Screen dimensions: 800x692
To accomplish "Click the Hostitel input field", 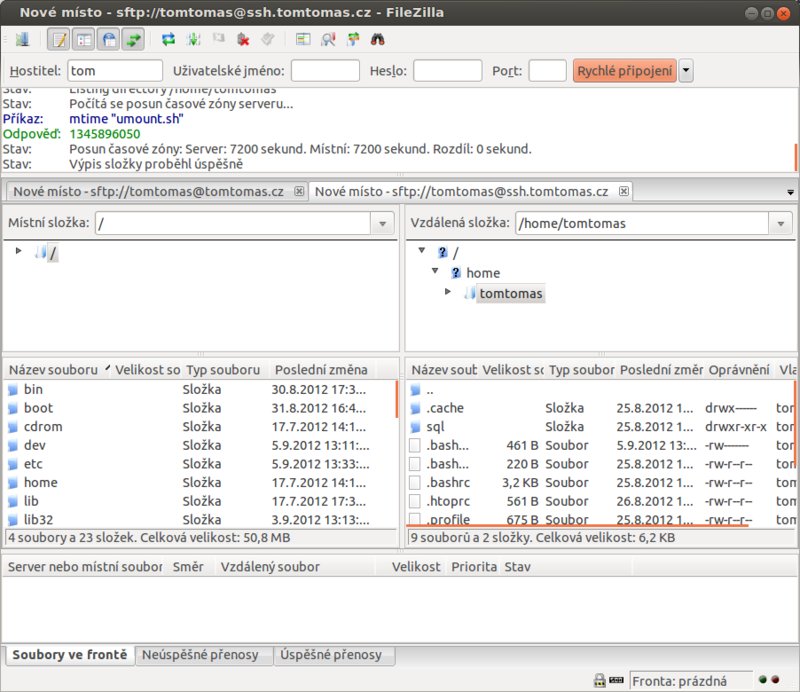I will click(x=115, y=70).
